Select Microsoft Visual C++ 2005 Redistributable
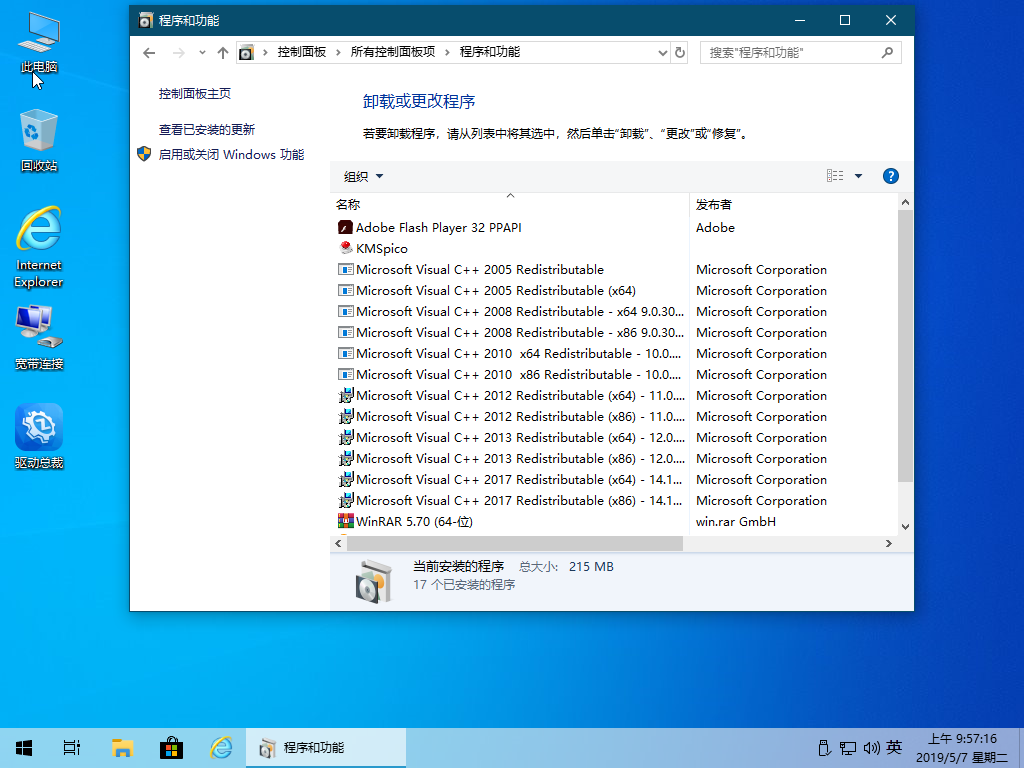 [479, 269]
